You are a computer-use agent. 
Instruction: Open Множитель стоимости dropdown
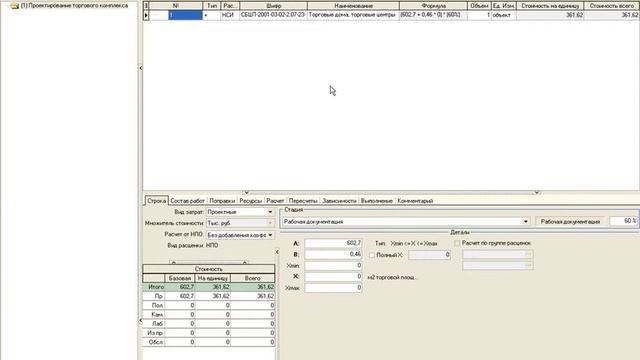click(x=270, y=223)
